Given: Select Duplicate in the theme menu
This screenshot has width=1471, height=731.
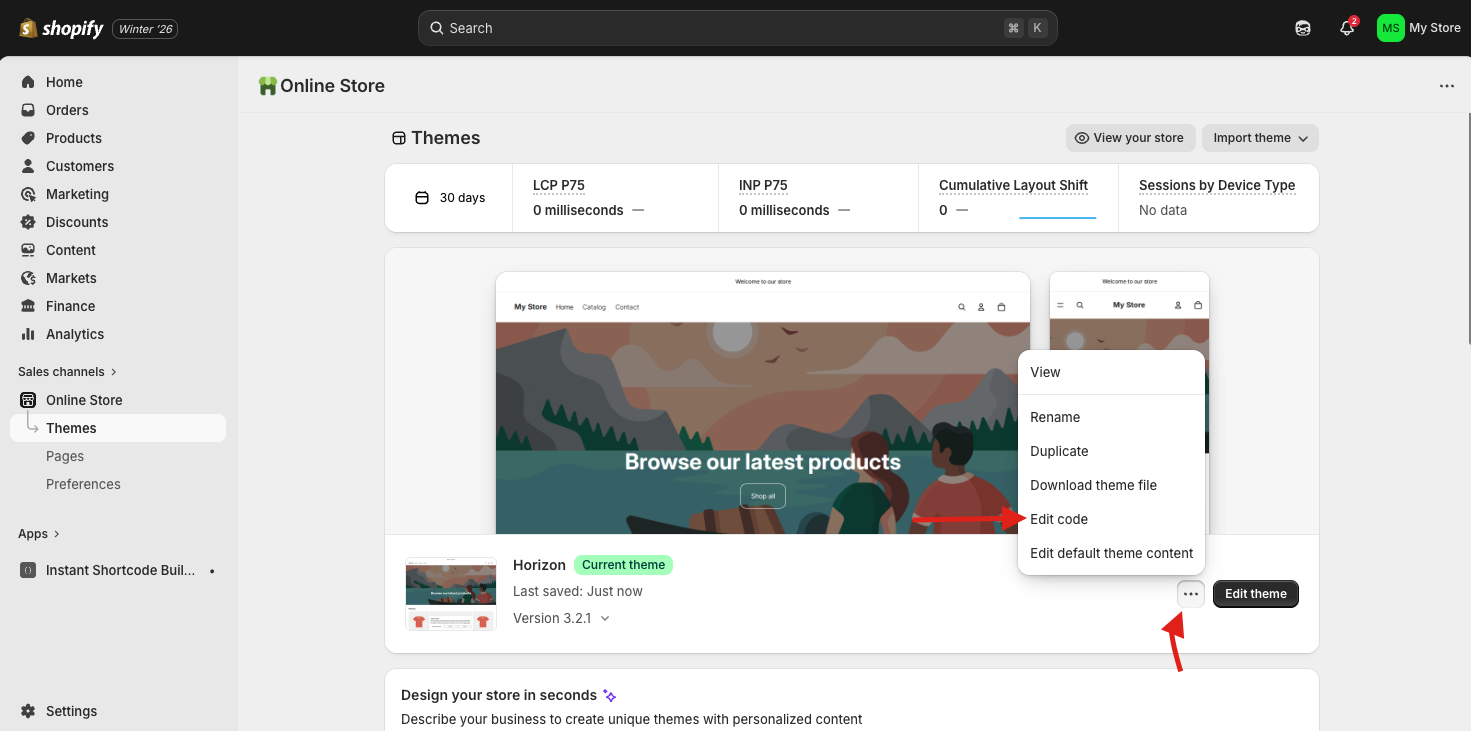Looking at the screenshot, I should click(1058, 451).
